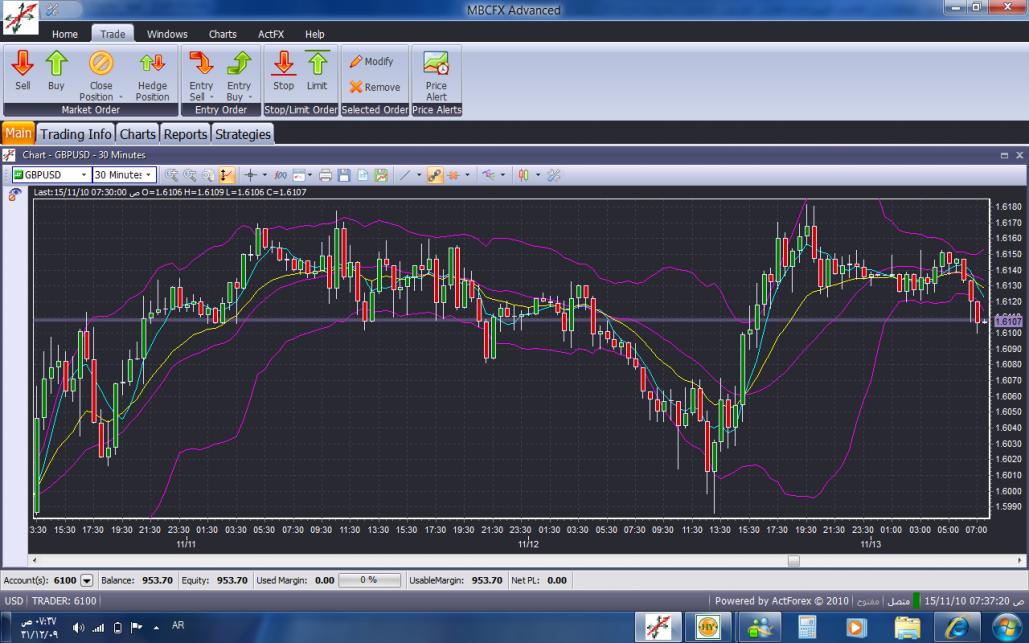
Task: Expand the purple multi-line chart dropdown arrow
Action: [x=503, y=175]
